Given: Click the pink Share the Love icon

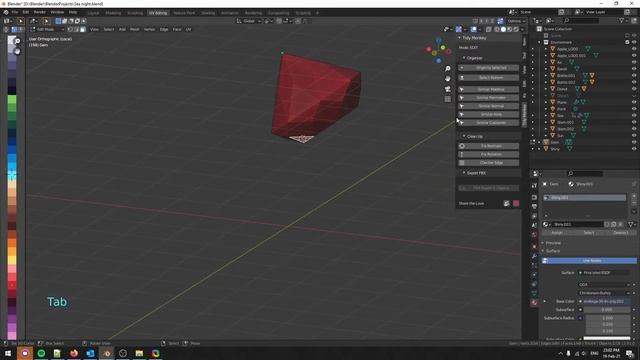Looking at the screenshot, I should (x=516, y=203).
